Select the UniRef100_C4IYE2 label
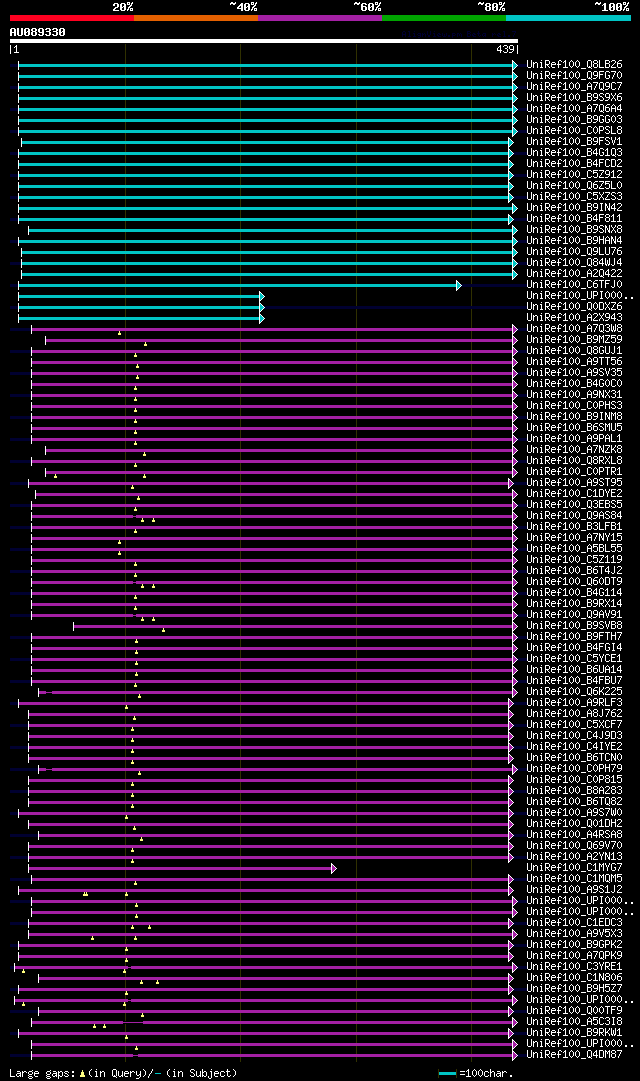The height and width of the screenshot is (1081, 640). click(574, 748)
